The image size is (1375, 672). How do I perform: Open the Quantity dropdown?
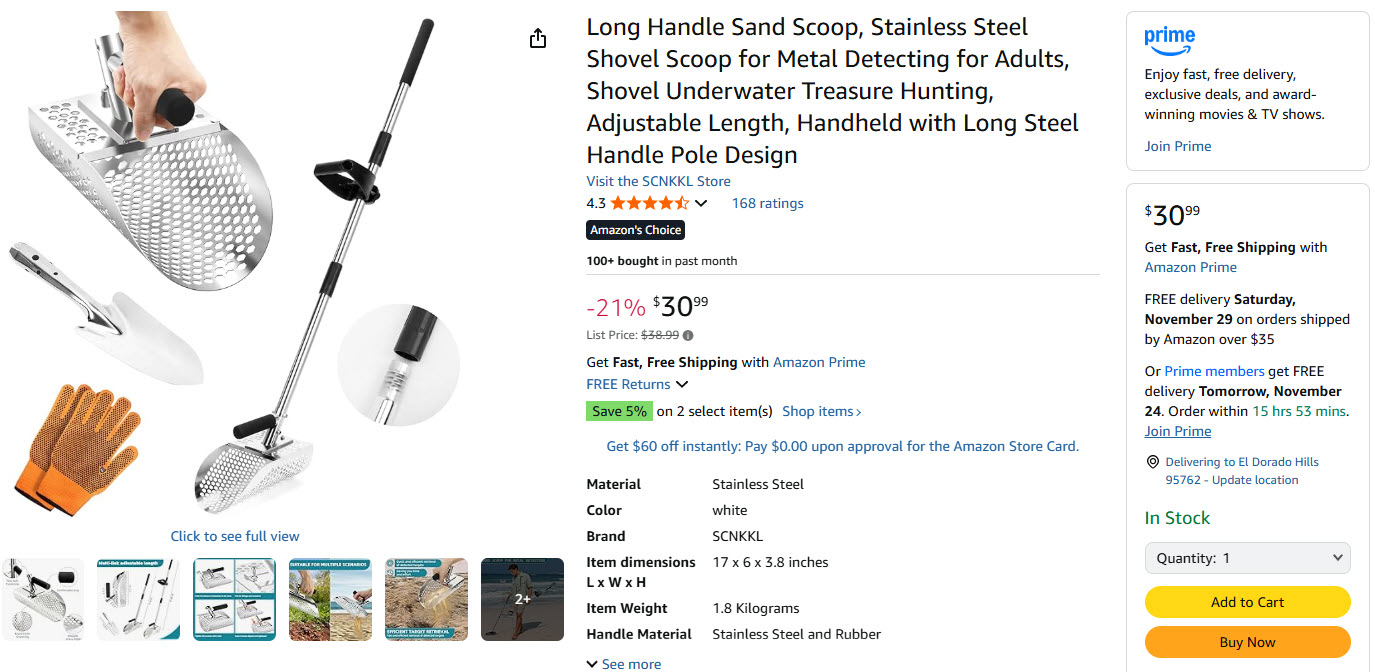tap(1247, 558)
